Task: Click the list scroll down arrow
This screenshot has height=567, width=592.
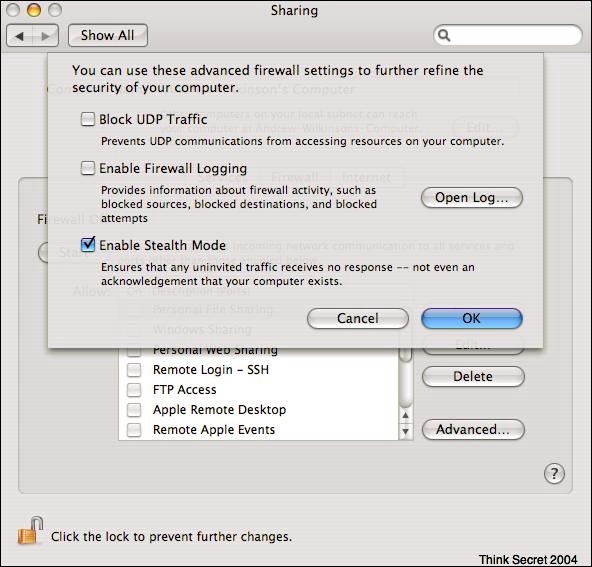Action: coord(405,431)
